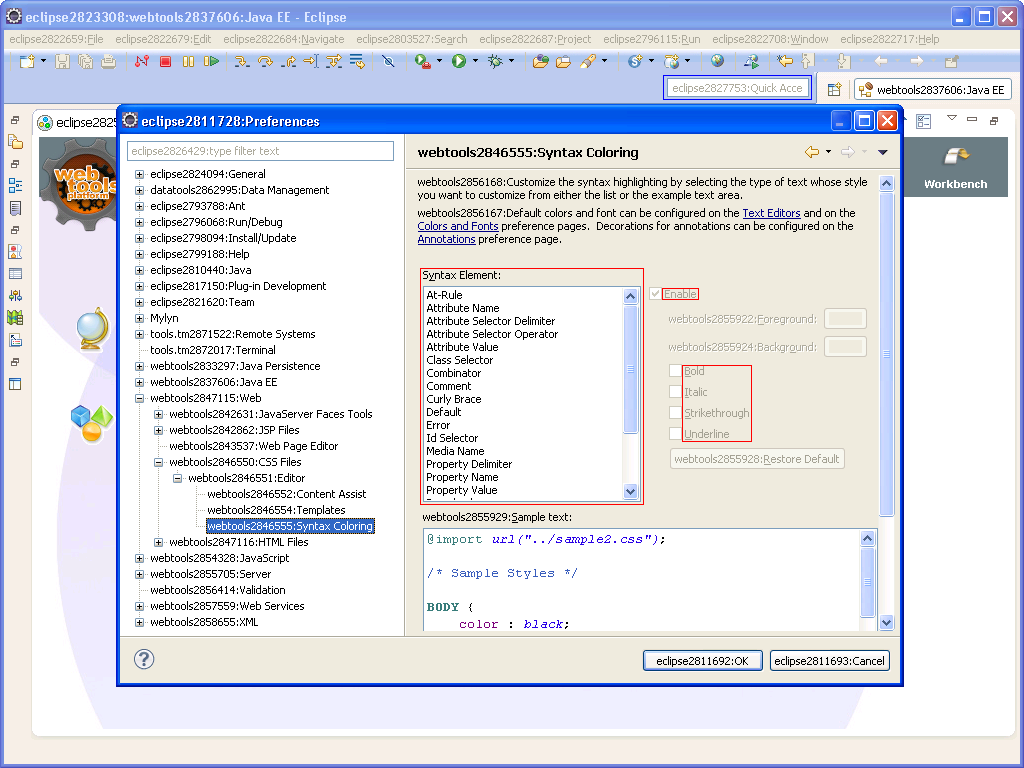The image size is (1024, 768).
Task: Open the Navigate menu
Action: [x=283, y=39]
